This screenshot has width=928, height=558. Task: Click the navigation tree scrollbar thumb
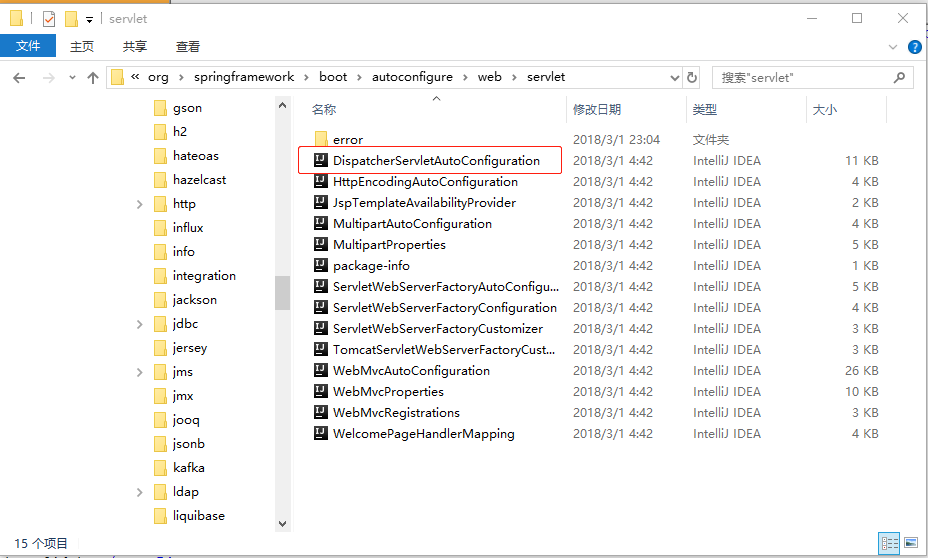[x=282, y=293]
